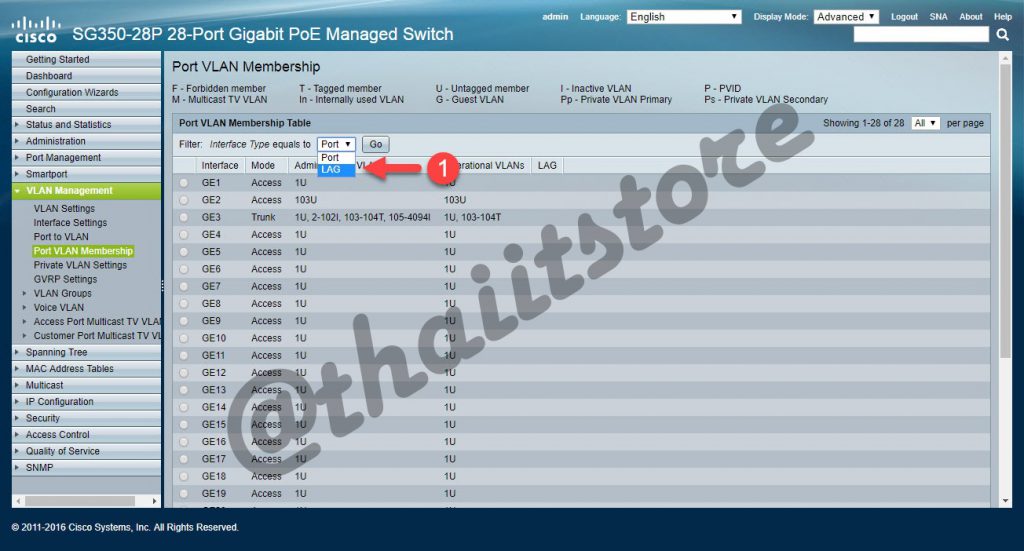Select the GE12 row radio button

point(184,373)
